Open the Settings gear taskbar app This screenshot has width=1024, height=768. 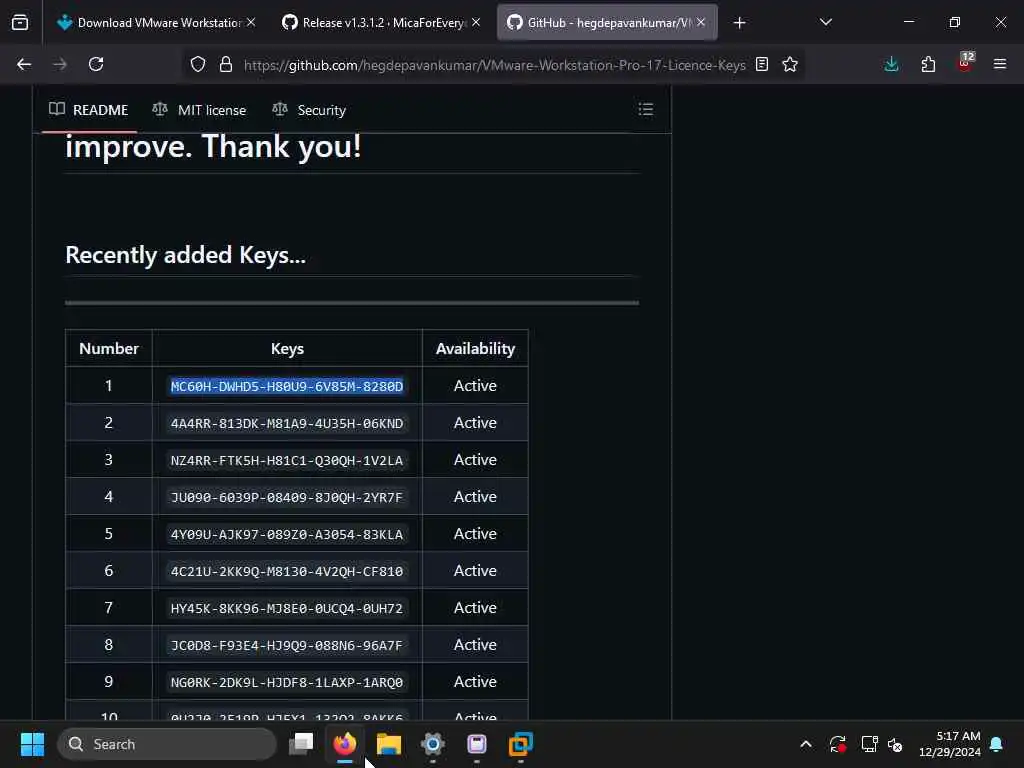432,743
